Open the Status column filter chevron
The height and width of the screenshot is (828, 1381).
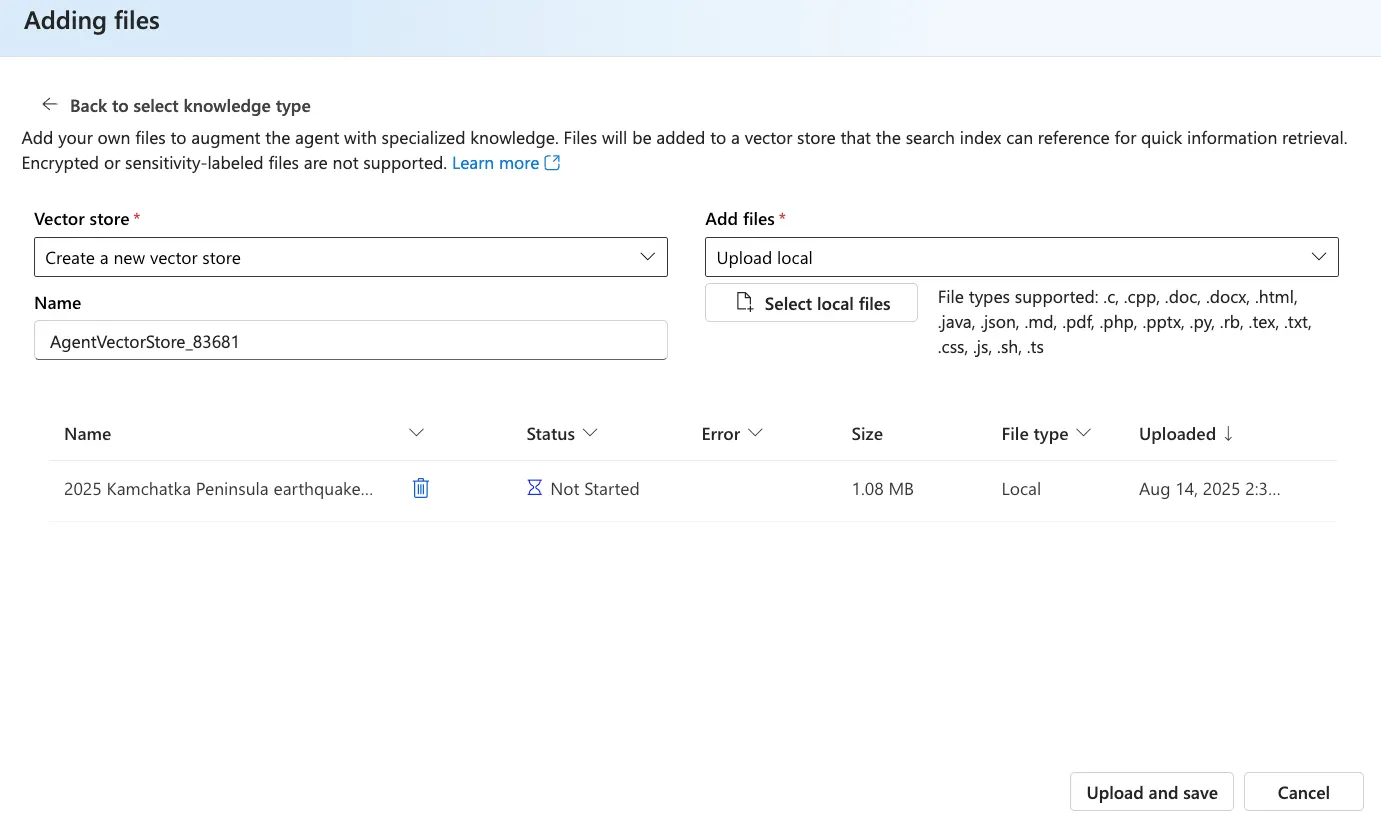[590, 433]
